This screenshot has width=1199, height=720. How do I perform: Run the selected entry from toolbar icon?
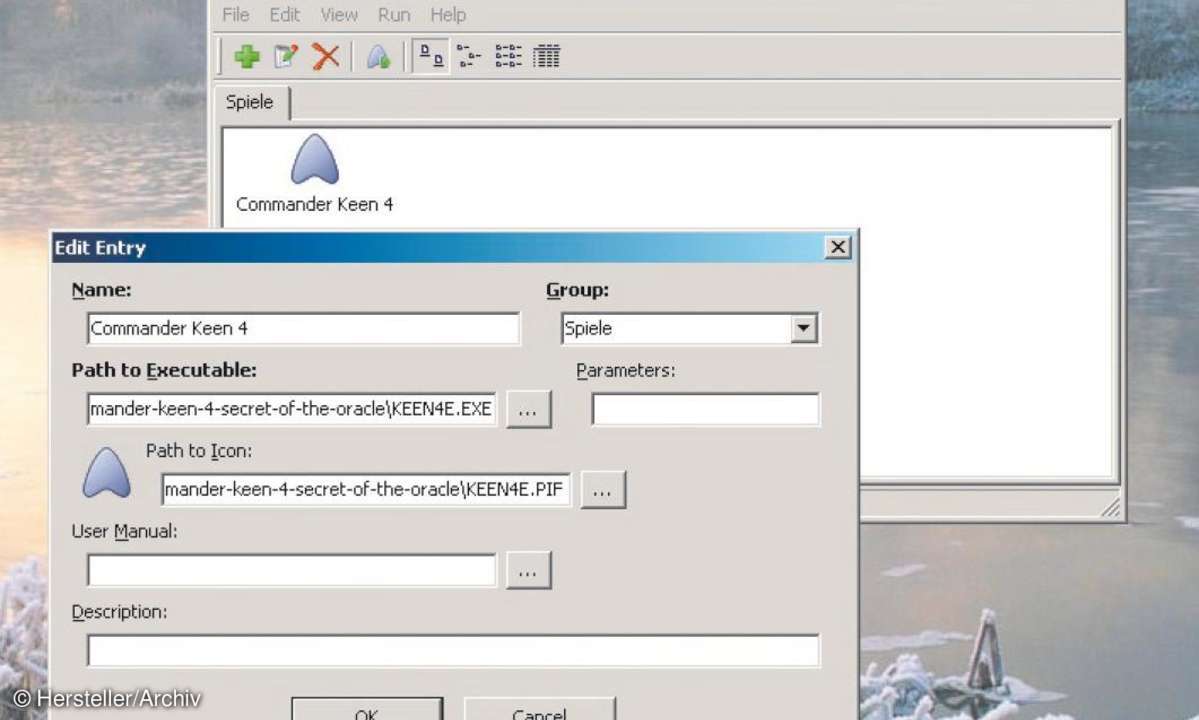379,57
